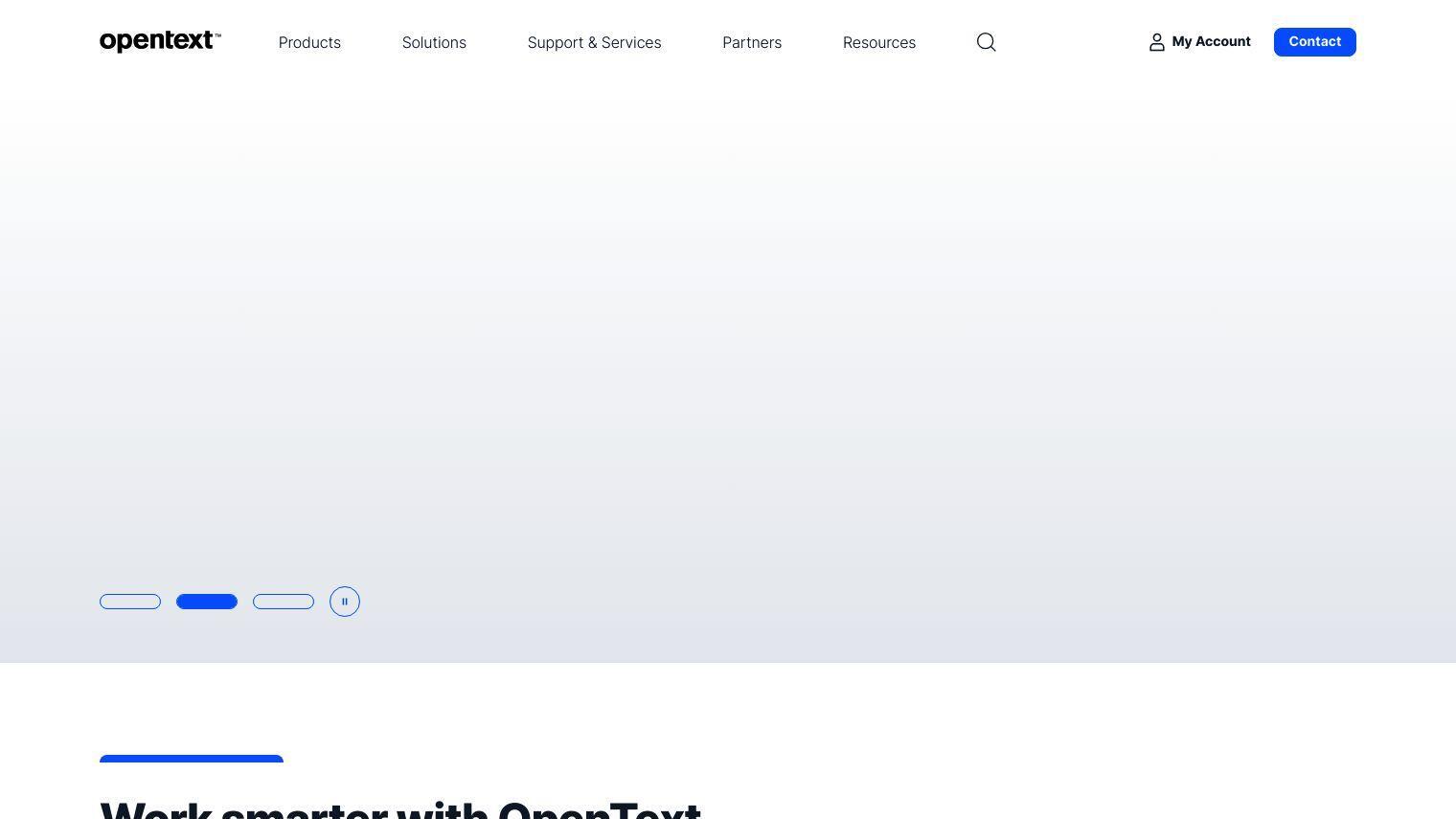Go to My Account link
Screen dimensions: 1456x819
[1199, 42]
